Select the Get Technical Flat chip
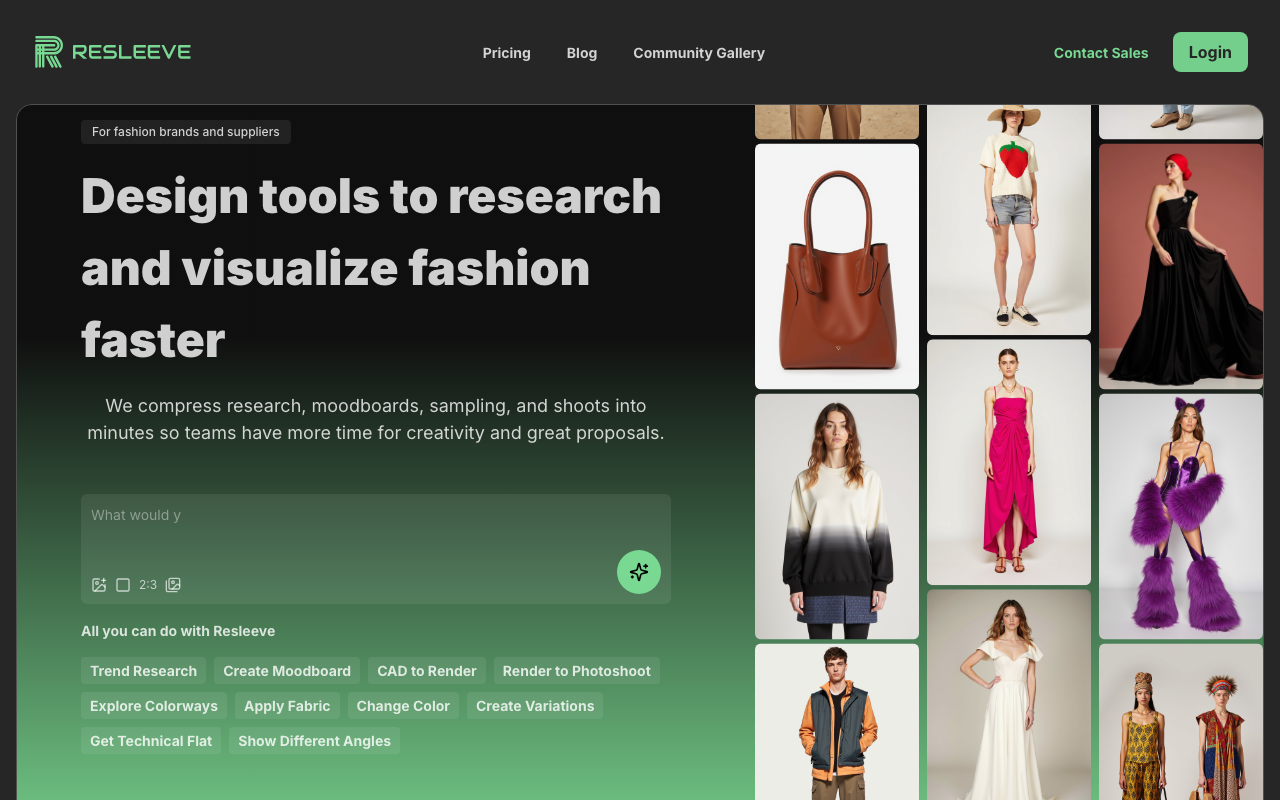 tap(151, 741)
